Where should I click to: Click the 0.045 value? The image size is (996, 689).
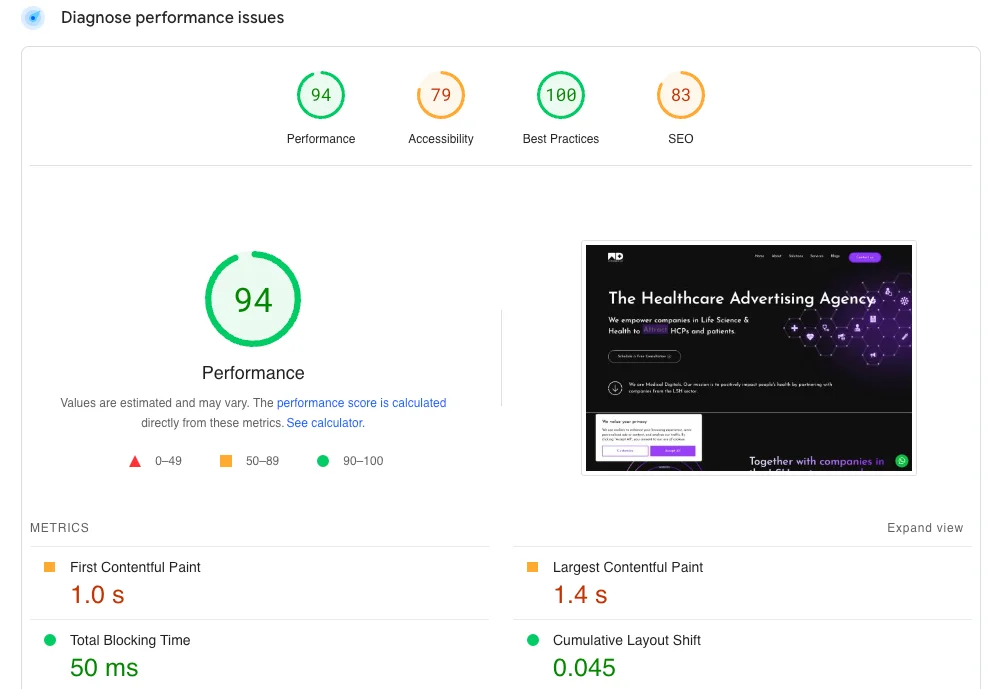(x=584, y=668)
